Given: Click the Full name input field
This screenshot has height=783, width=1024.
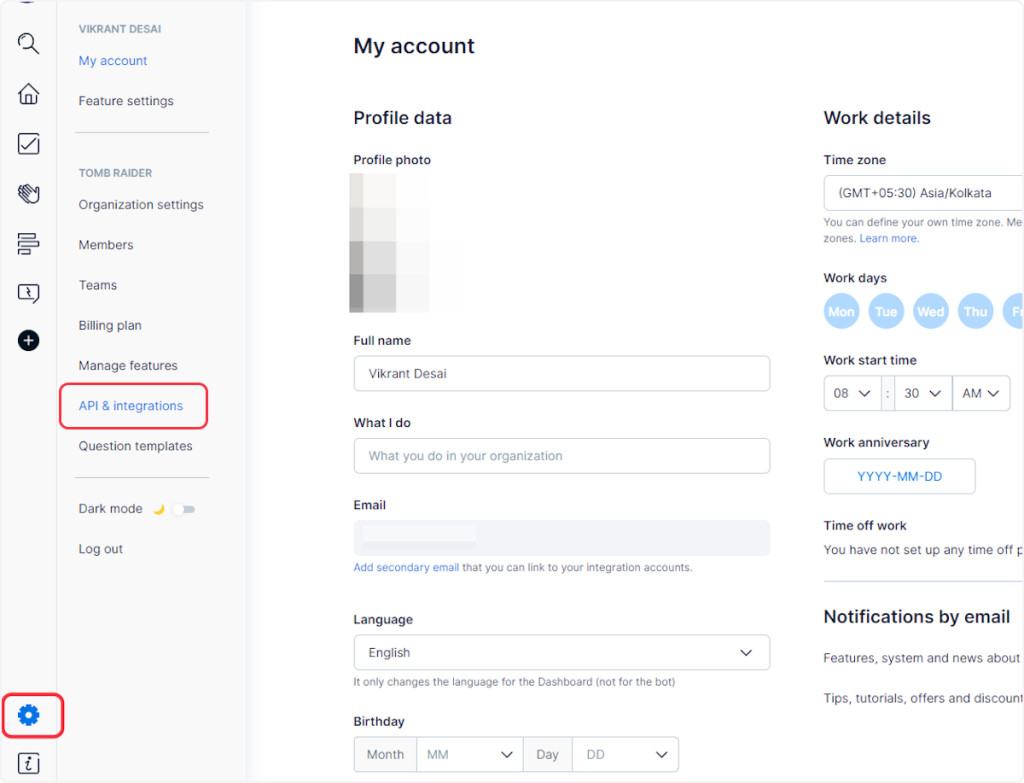Looking at the screenshot, I should pyautogui.click(x=561, y=373).
